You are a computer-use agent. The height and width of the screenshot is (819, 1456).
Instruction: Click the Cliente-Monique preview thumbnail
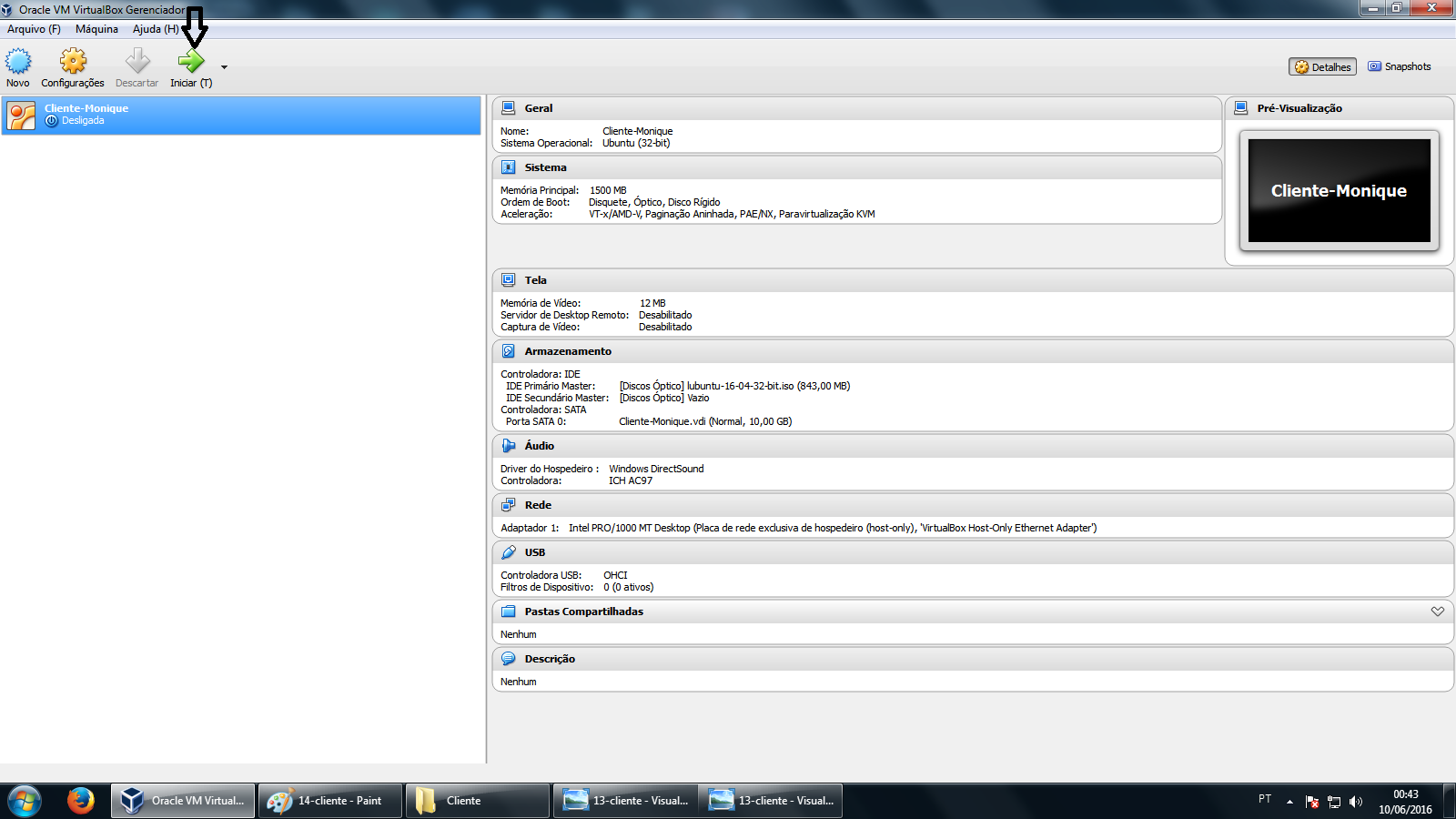tap(1340, 190)
